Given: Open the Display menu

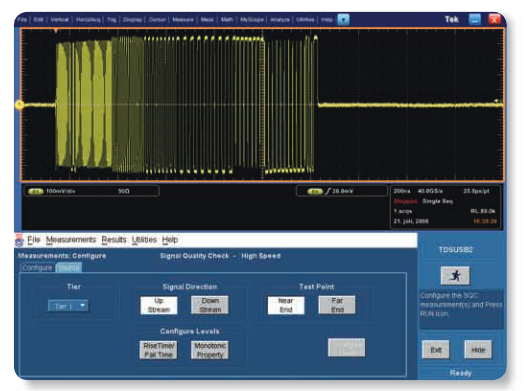Looking at the screenshot, I should 133,20.
